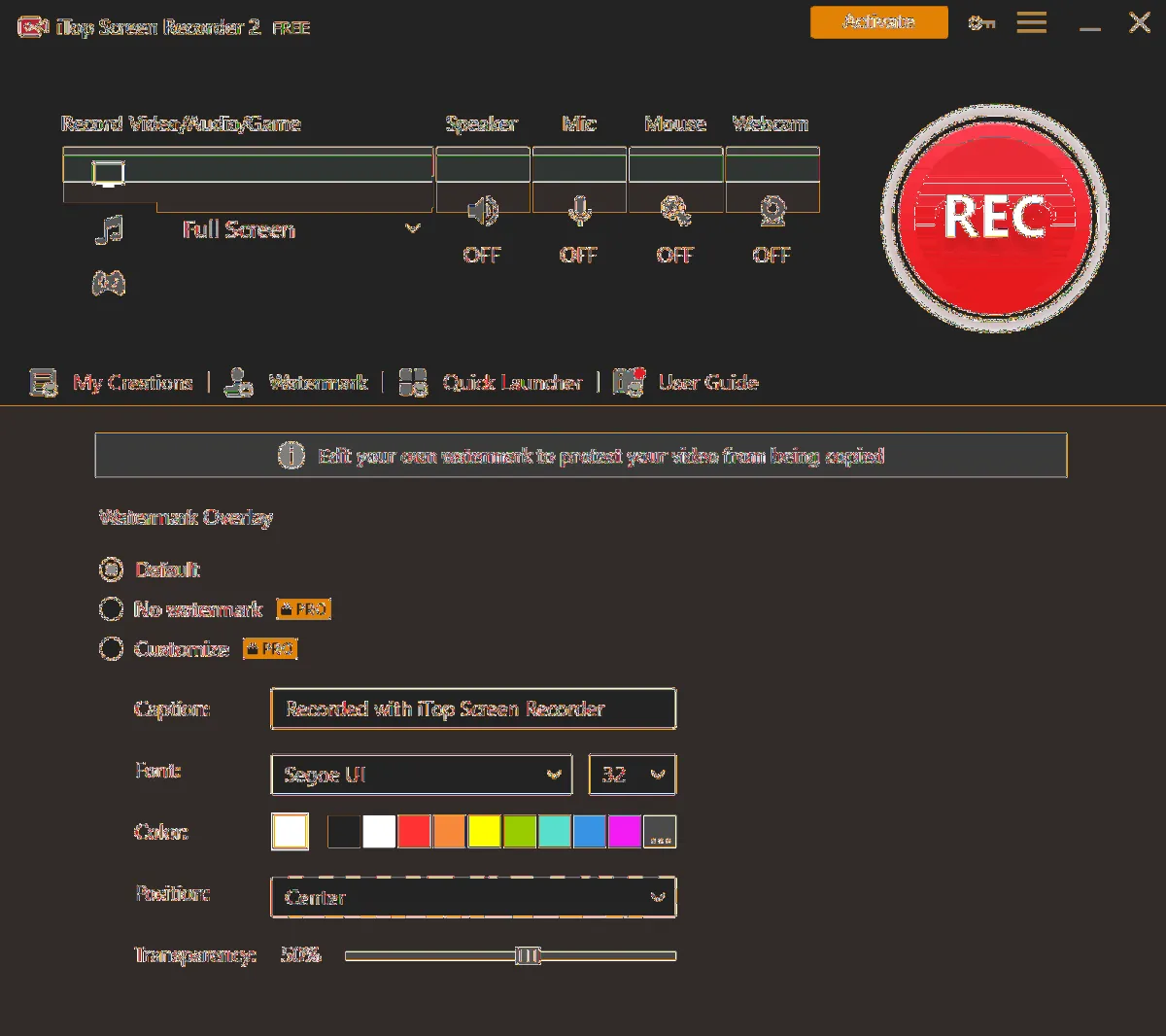
Task: Toggle the Mic icon
Action: click(579, 210)
